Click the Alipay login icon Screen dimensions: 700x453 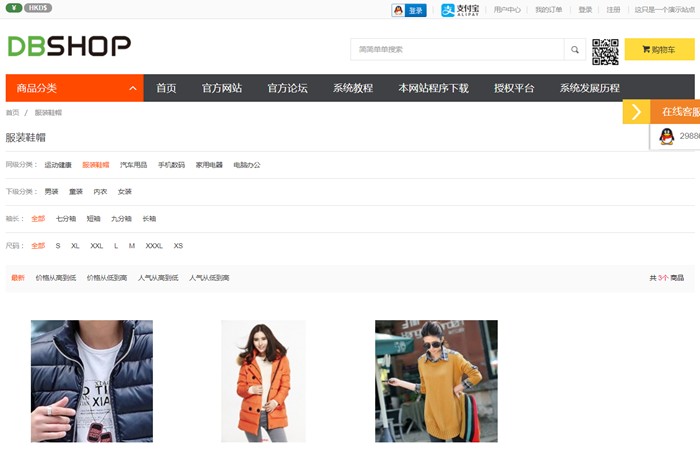[x=462, y=10]
